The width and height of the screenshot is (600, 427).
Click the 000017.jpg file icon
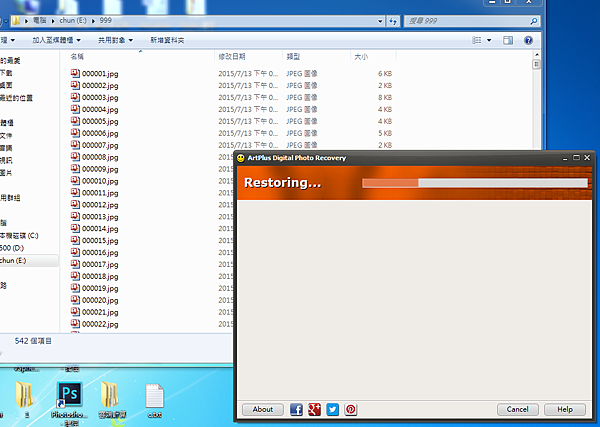coord(75,264)
